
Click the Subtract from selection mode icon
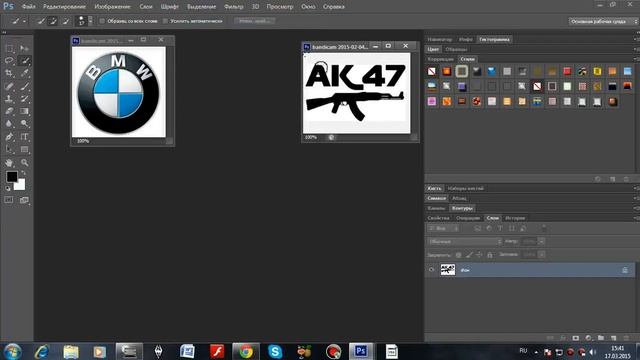click(x=65, y=21)
